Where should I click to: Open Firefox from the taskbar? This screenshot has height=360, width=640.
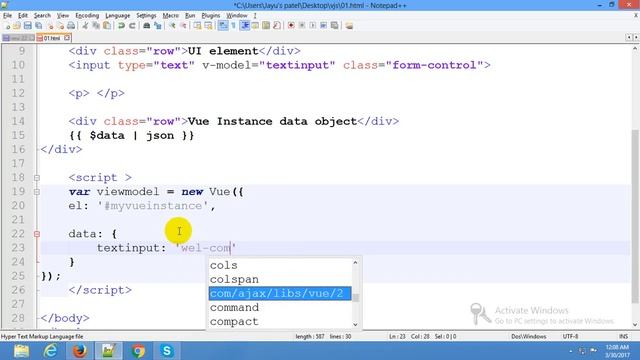(x=80, y=351)
